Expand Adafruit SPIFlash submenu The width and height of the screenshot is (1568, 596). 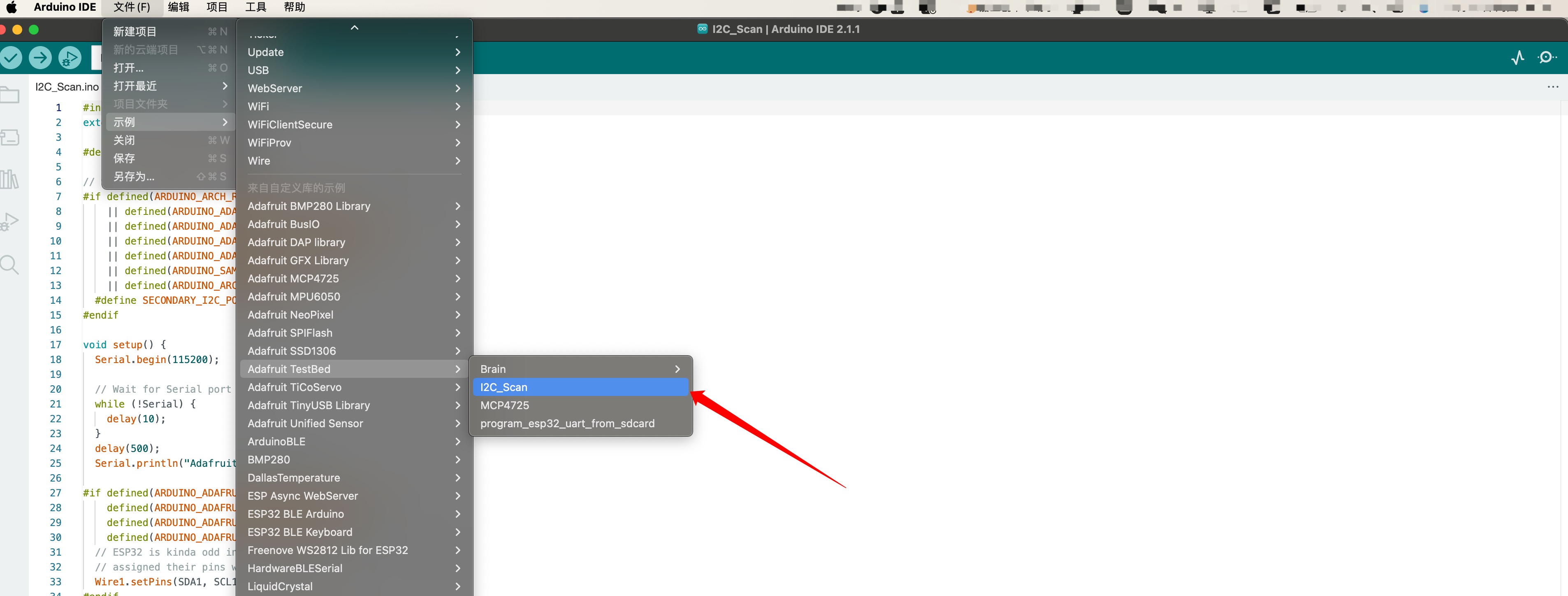point(354,333)
